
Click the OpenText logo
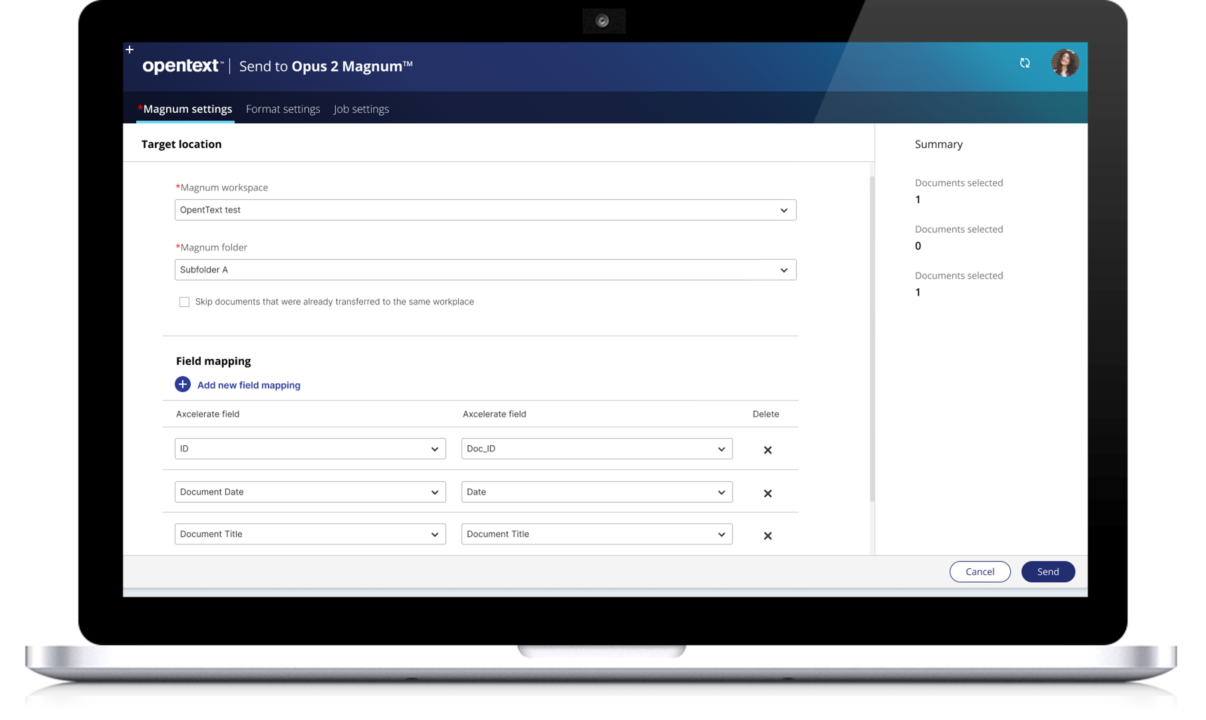[182, 66]
